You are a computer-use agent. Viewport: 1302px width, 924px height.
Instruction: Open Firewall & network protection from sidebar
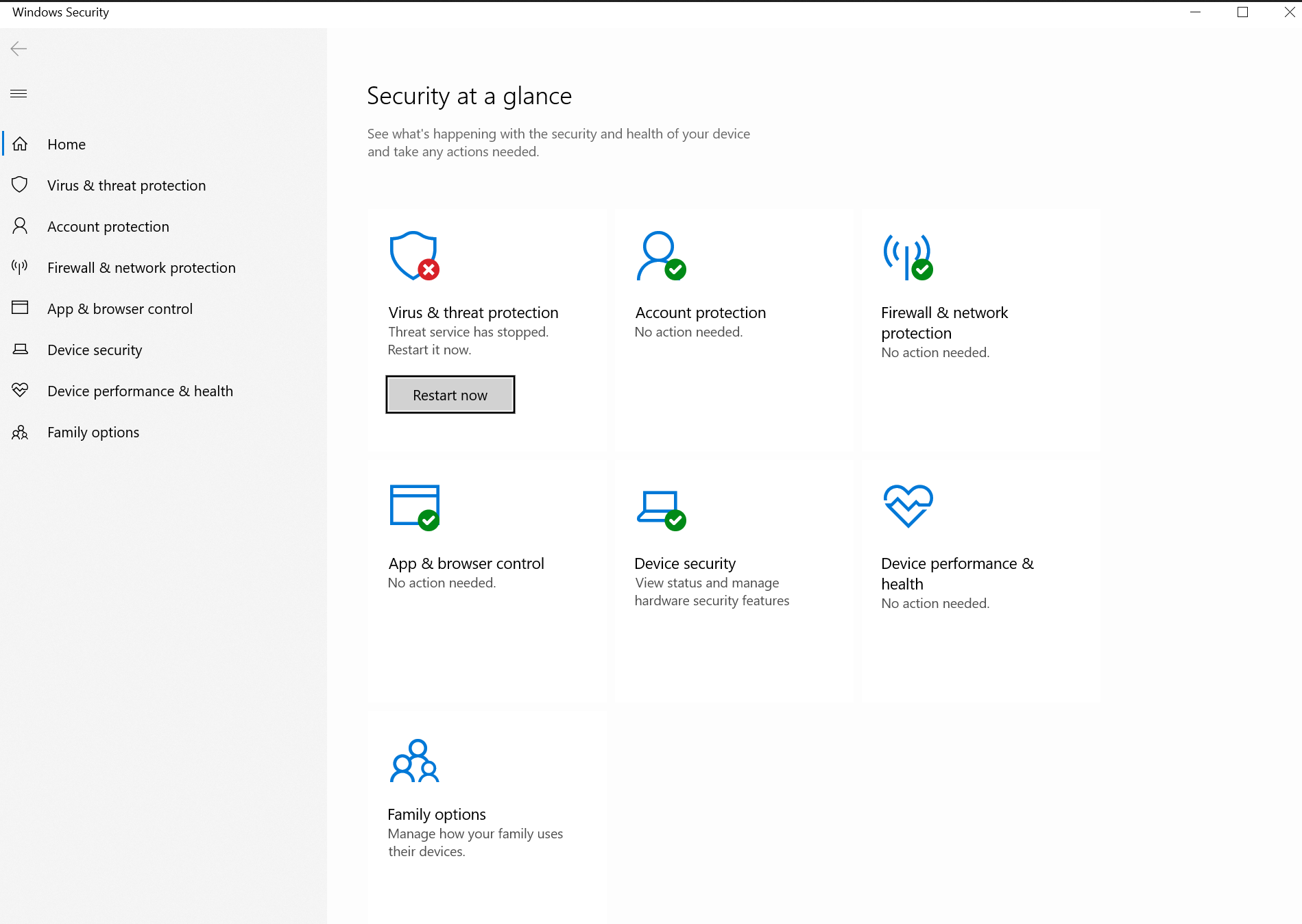(164, 267)
